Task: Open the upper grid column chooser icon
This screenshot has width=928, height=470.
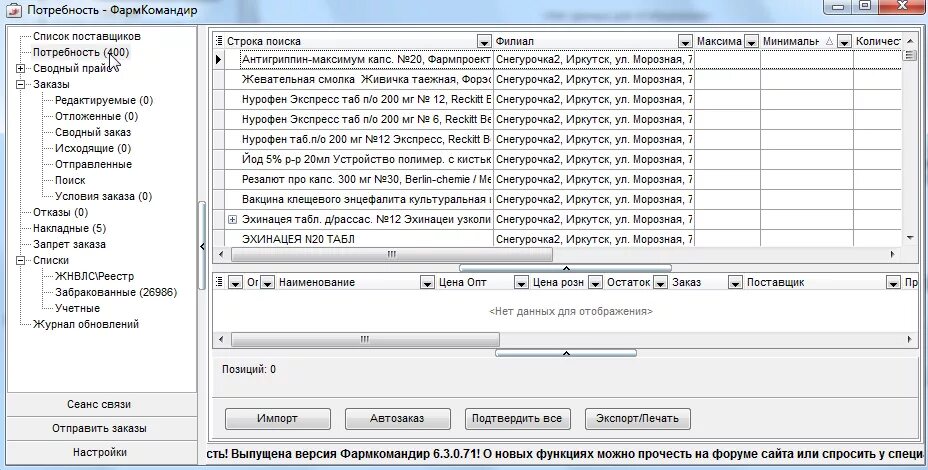Action: click(218, 41)
